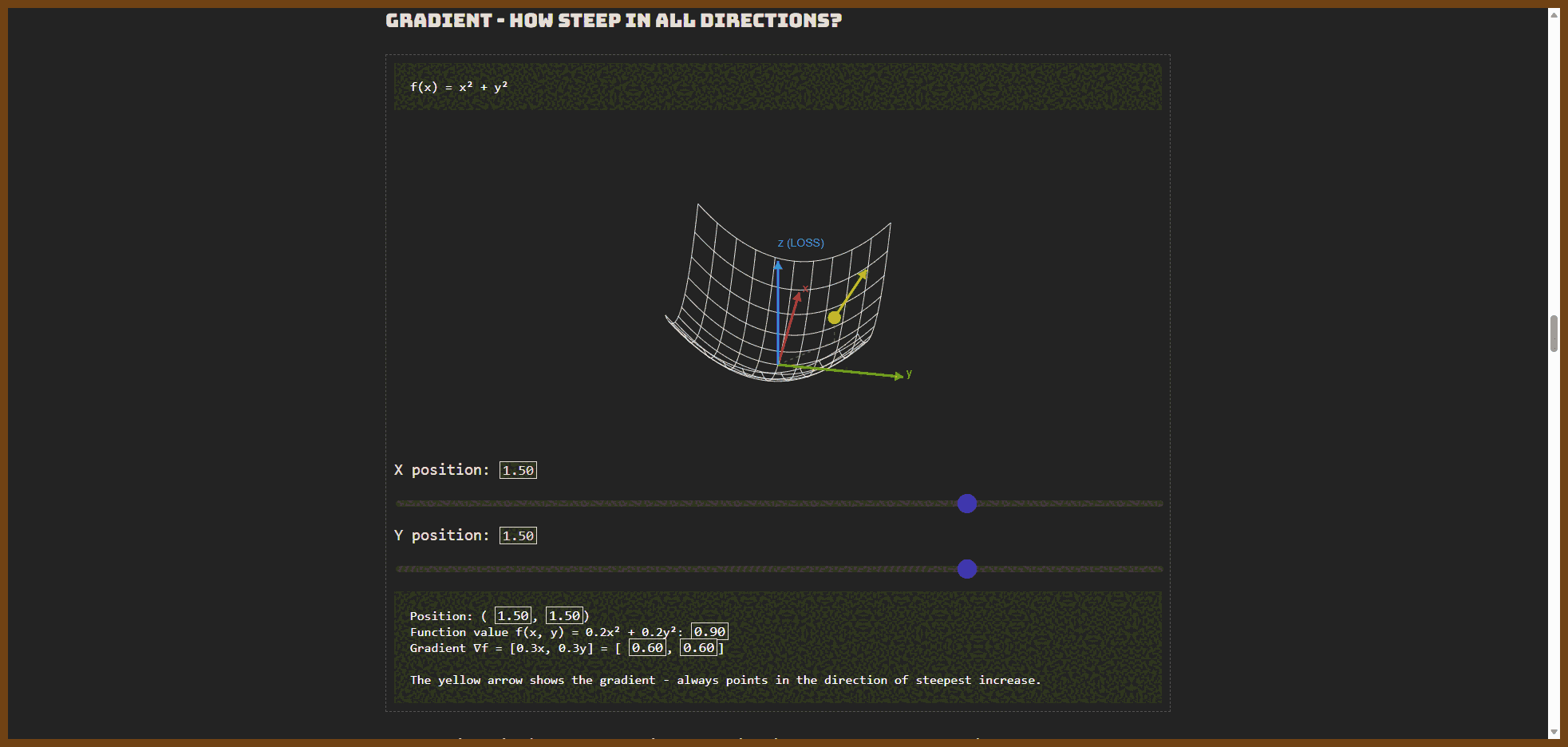
Task: Click first coordinate in the Position readout
Action: click(x=513, y=615)
